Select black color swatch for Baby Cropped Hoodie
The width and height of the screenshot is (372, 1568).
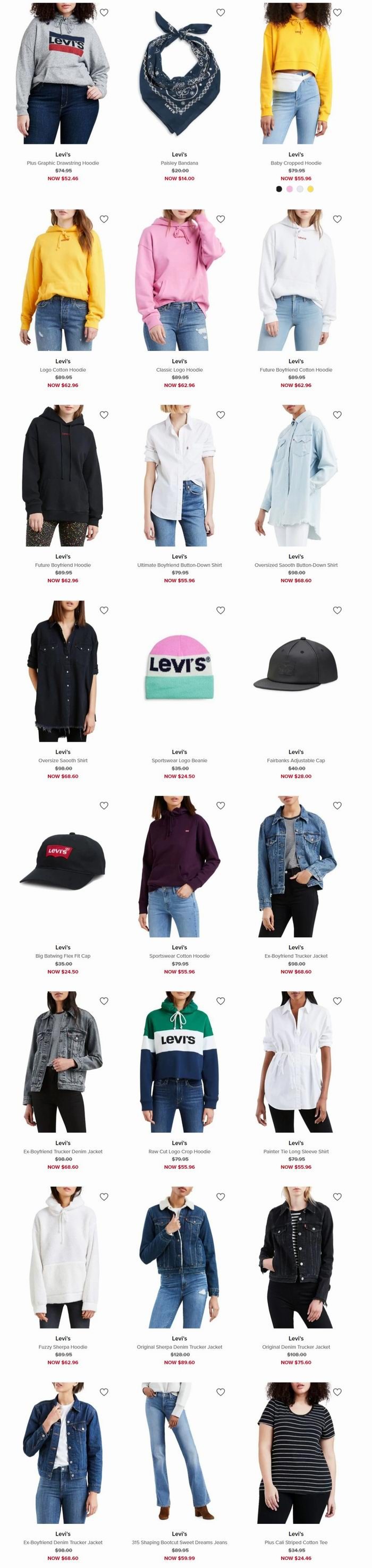tap(280, 190)
